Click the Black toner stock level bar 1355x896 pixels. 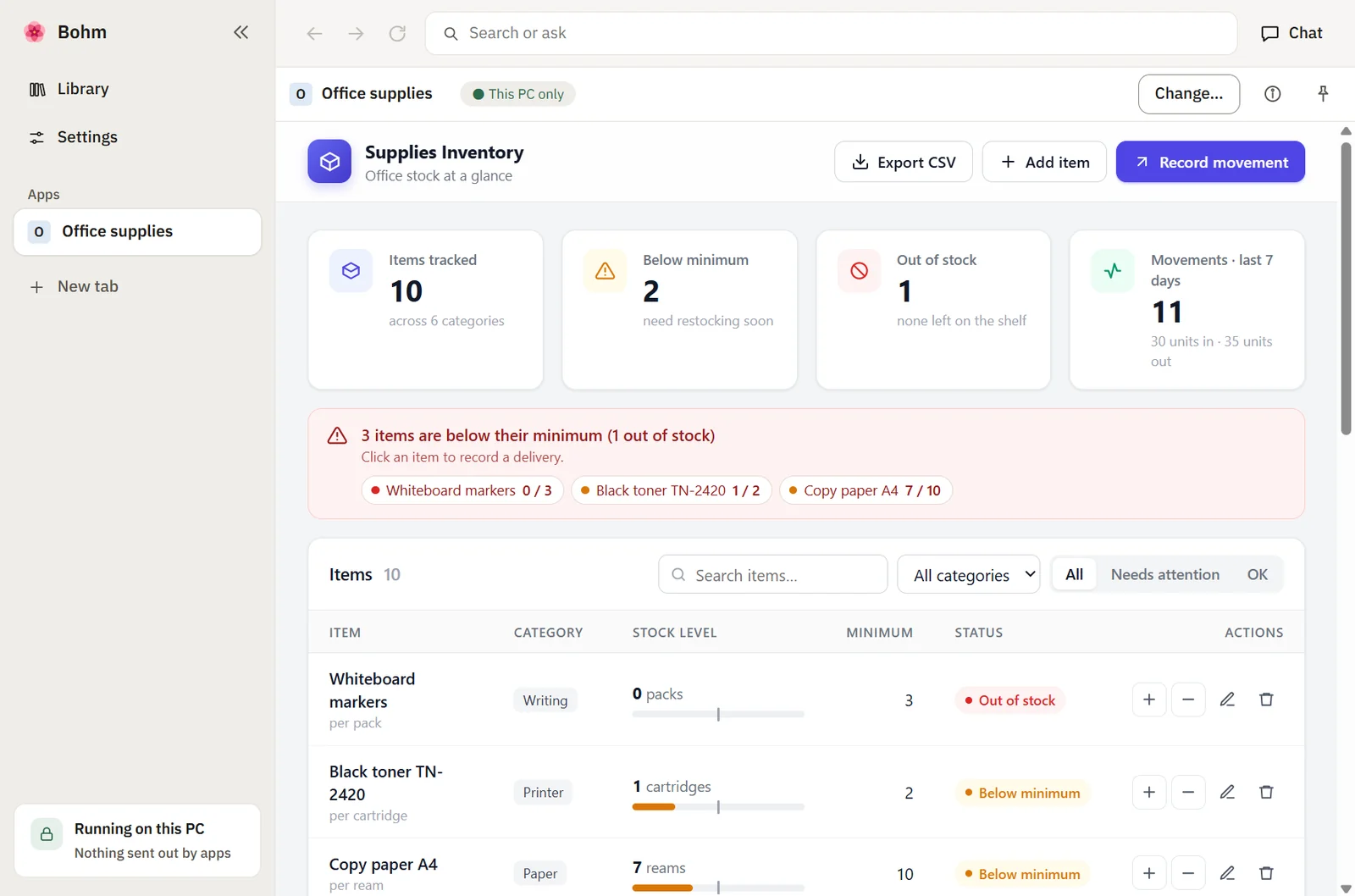coord(718,807)
